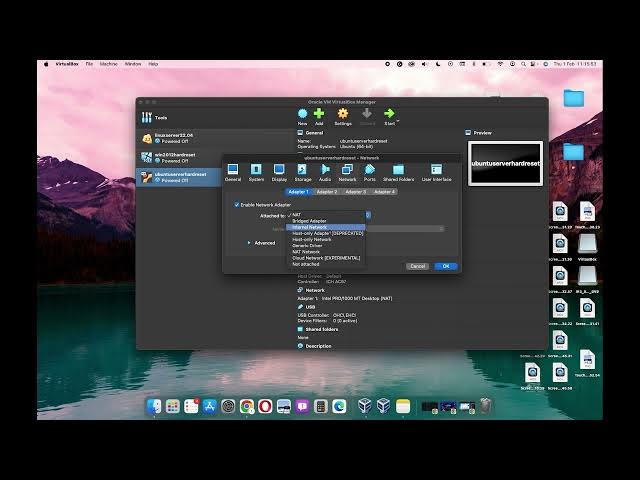Image resolution: width=640 pixels, height=480 pixels.
Task: Click the green Add machine icon
Action: 319,114
